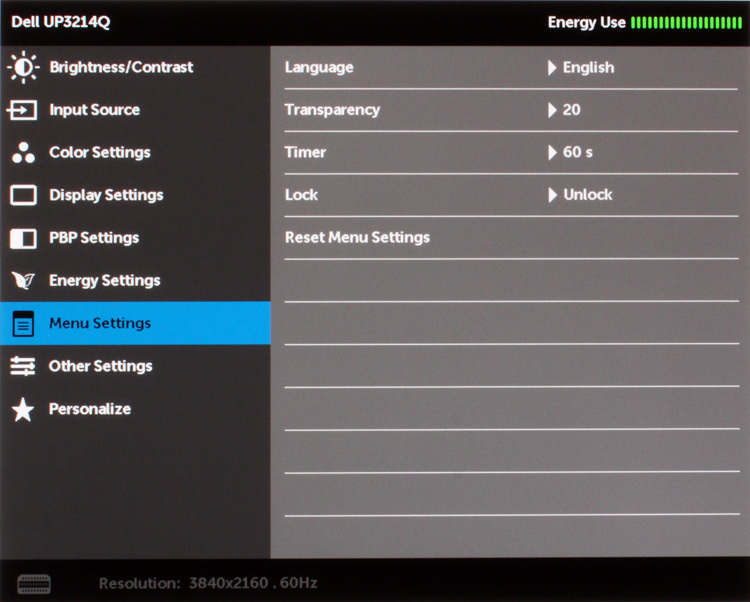The width and height of the screenshot is (750, 602).
Task: Click the English language value
Action: click(x=588, y=68)
